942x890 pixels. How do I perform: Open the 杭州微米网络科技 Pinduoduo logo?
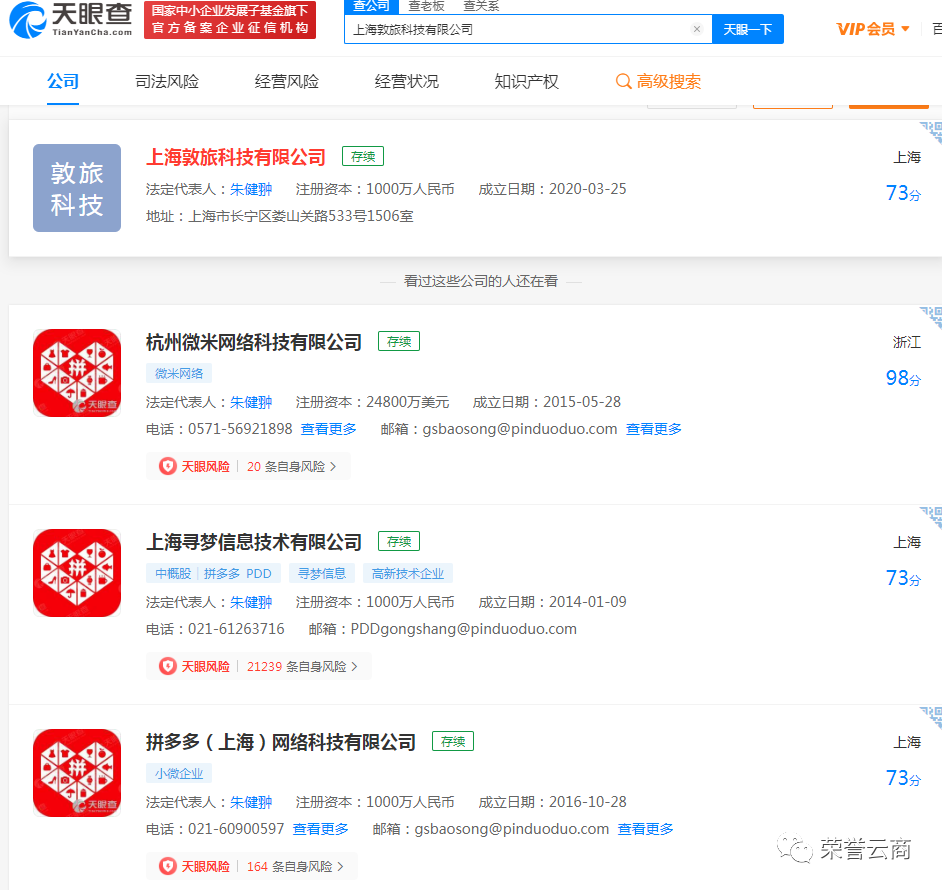click(x=77, y=373)
